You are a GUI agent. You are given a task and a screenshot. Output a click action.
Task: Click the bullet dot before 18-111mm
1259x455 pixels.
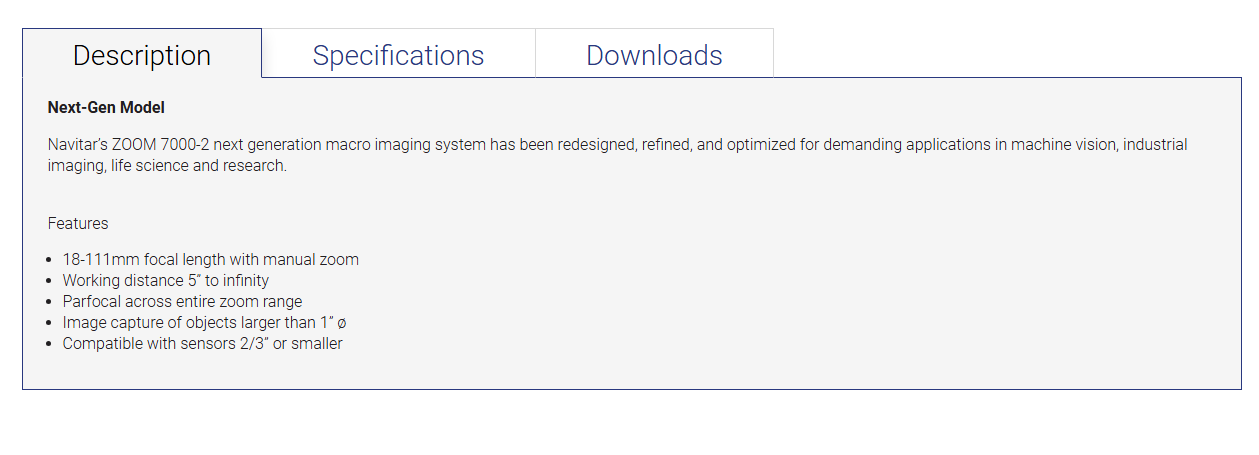point(52,260)
